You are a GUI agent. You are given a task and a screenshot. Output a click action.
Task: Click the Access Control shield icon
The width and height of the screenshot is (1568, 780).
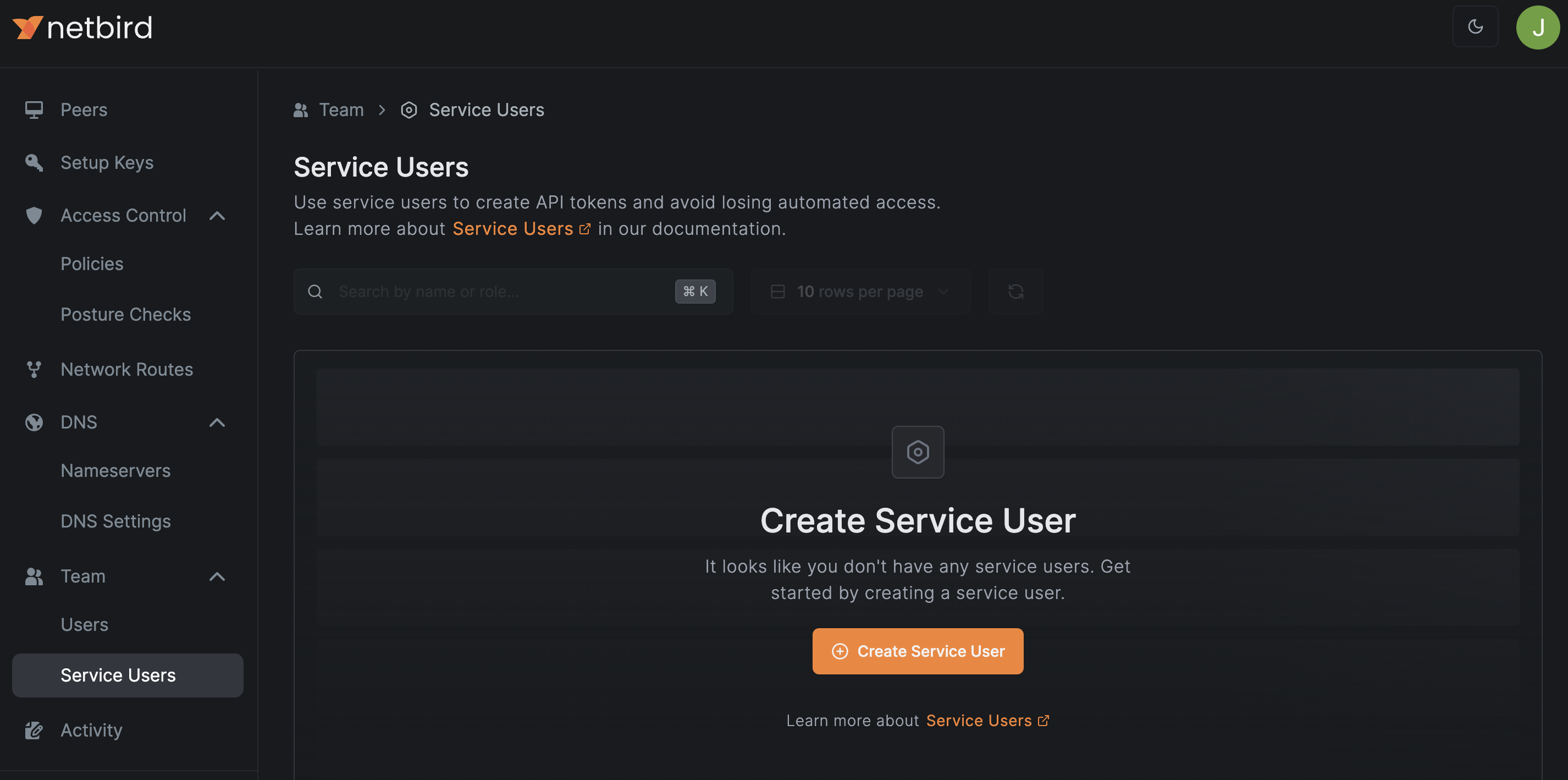(x=34, y=216)
